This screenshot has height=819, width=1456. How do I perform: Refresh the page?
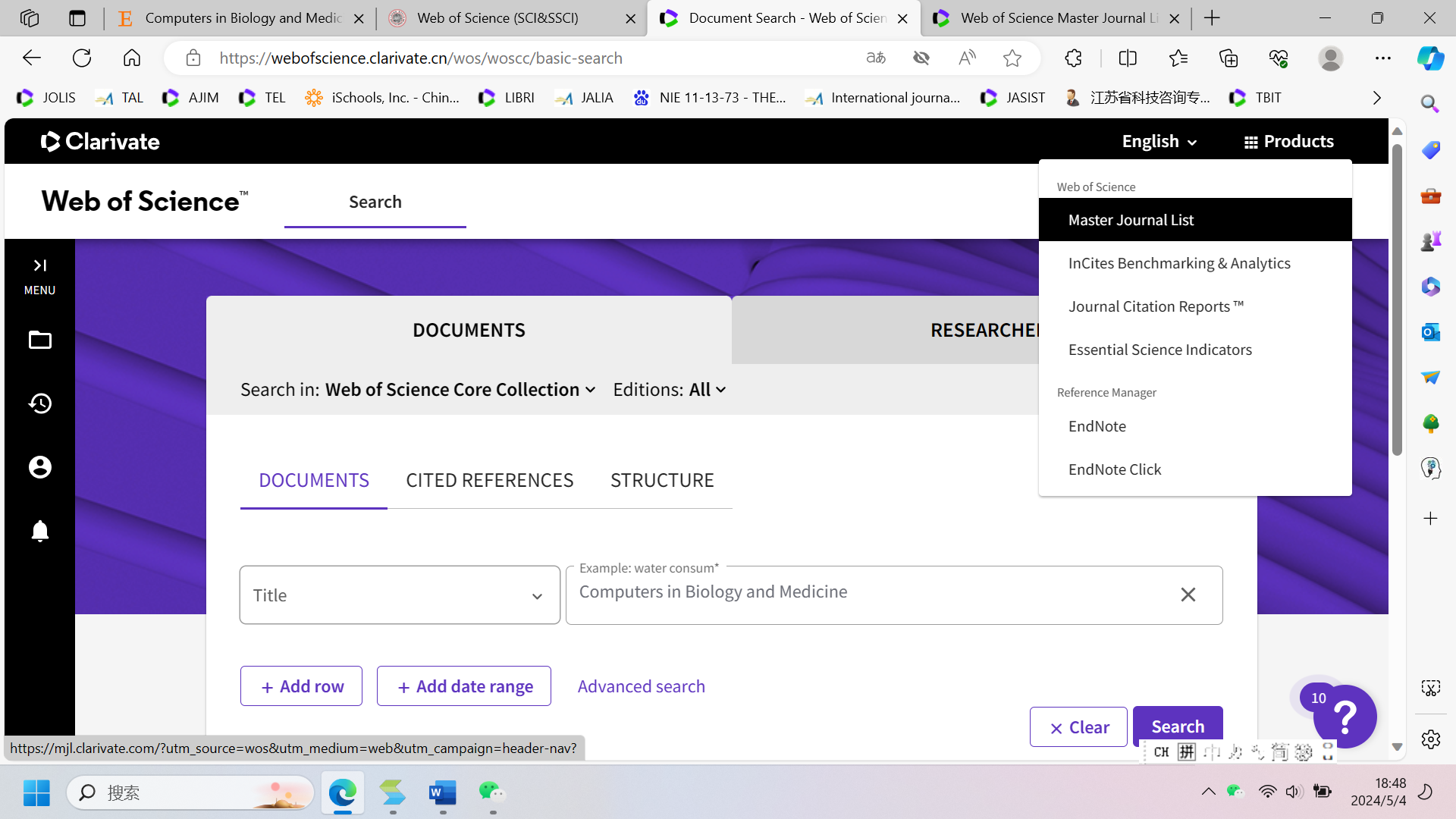(x=82, y=58)
